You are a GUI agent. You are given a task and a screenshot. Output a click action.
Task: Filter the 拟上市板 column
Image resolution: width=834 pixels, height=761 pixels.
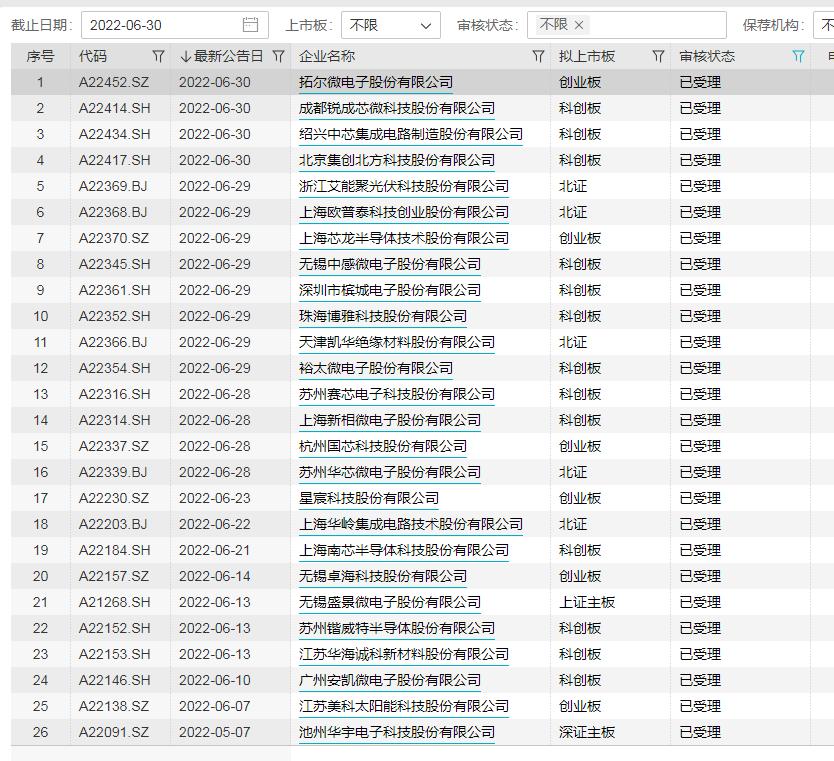coord(658,56)
